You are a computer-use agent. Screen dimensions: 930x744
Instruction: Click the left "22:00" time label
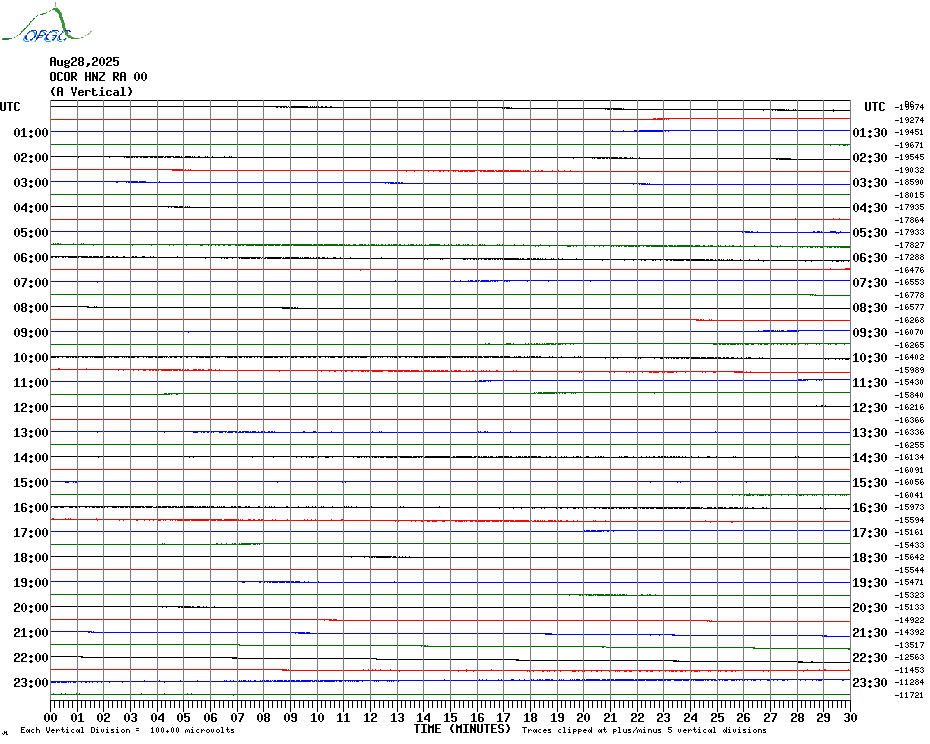point(31,658)
